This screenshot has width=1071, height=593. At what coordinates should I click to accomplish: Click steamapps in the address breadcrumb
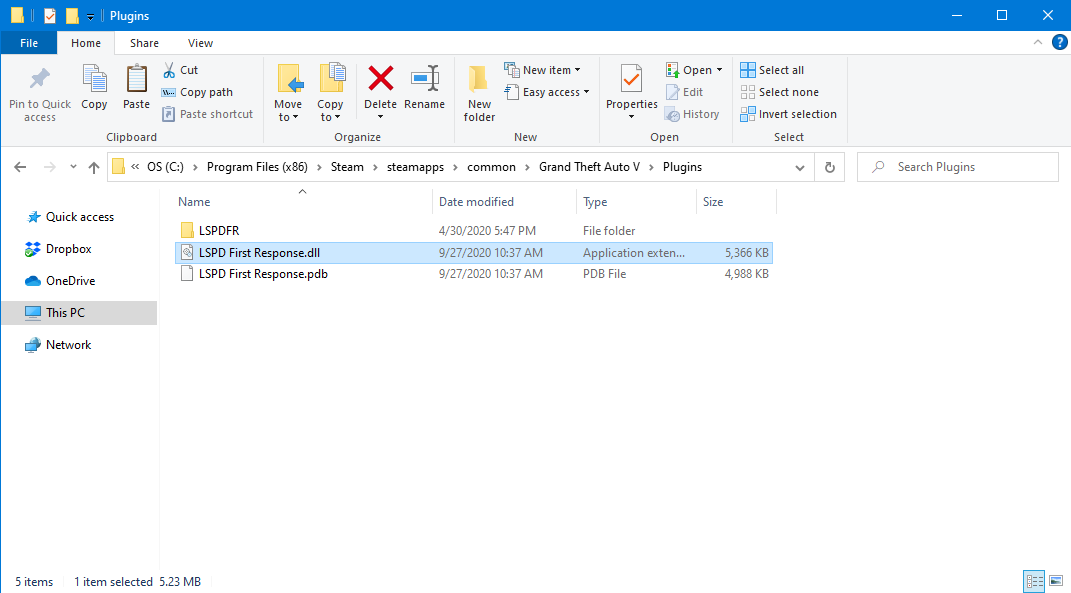[x=415, y=167]
